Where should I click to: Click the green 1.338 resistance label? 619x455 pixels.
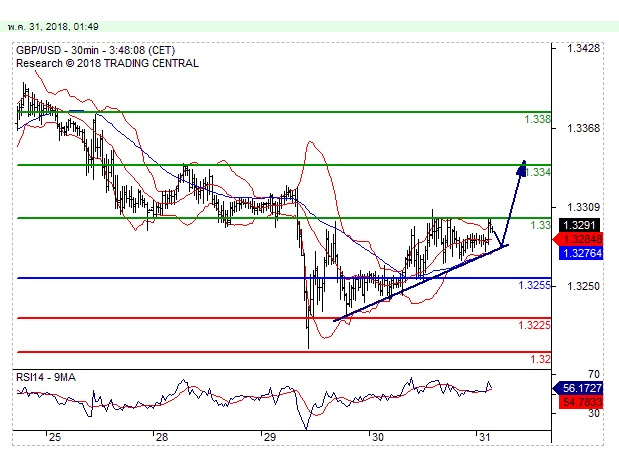tap(537, 119)
